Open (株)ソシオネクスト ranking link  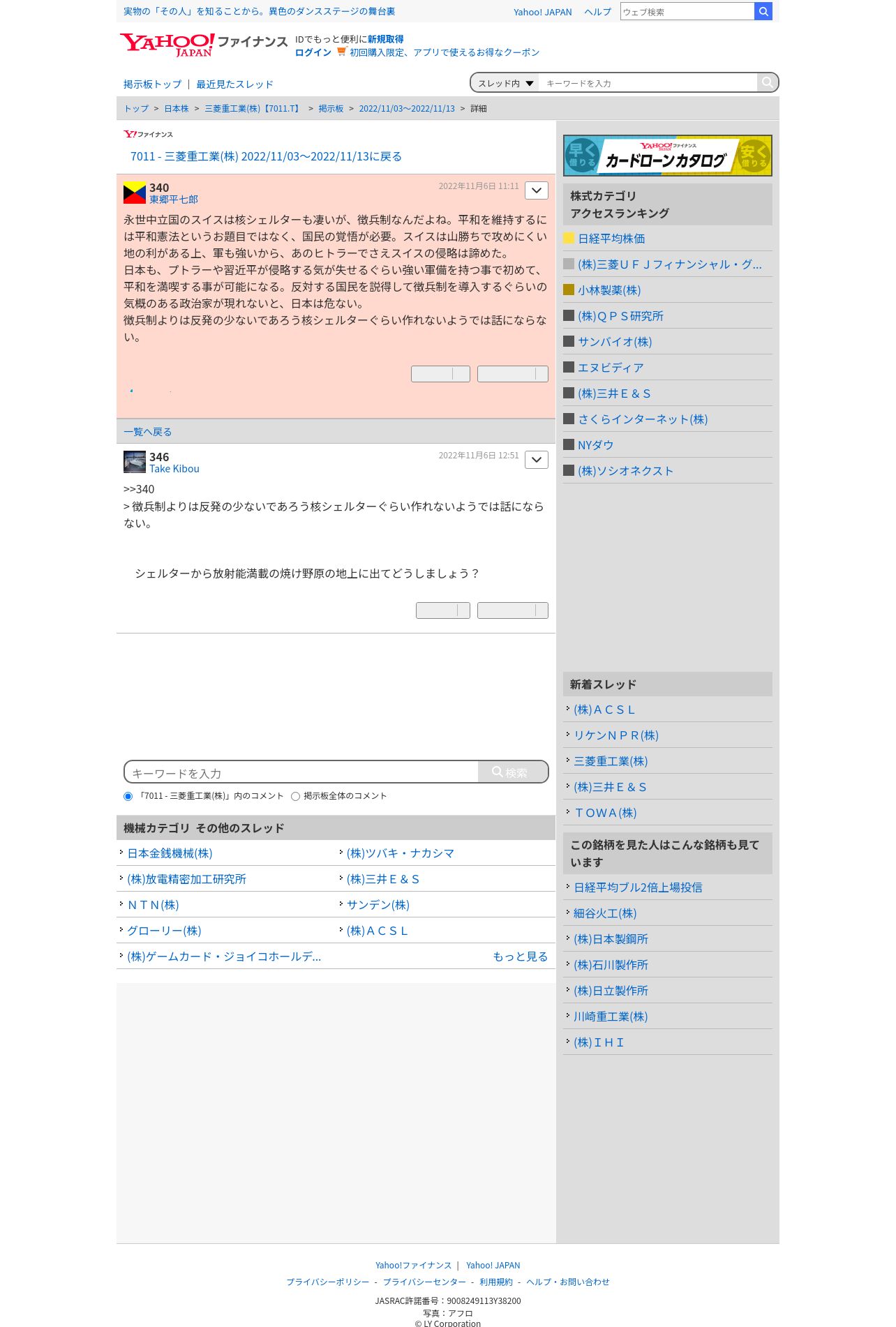pyautogui.click(x=625, y=471)
